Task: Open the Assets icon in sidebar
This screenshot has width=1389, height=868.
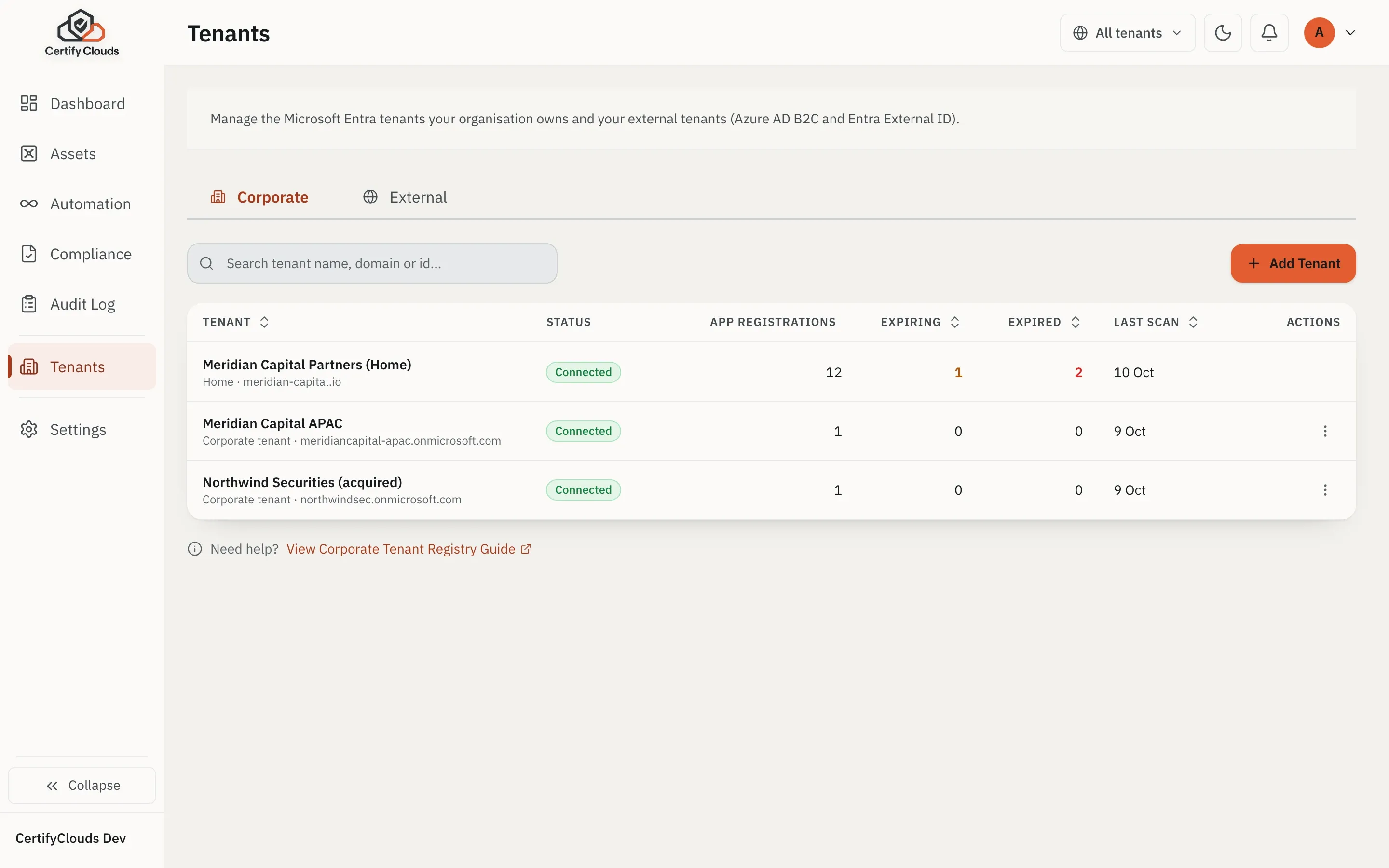Action: 29,154
